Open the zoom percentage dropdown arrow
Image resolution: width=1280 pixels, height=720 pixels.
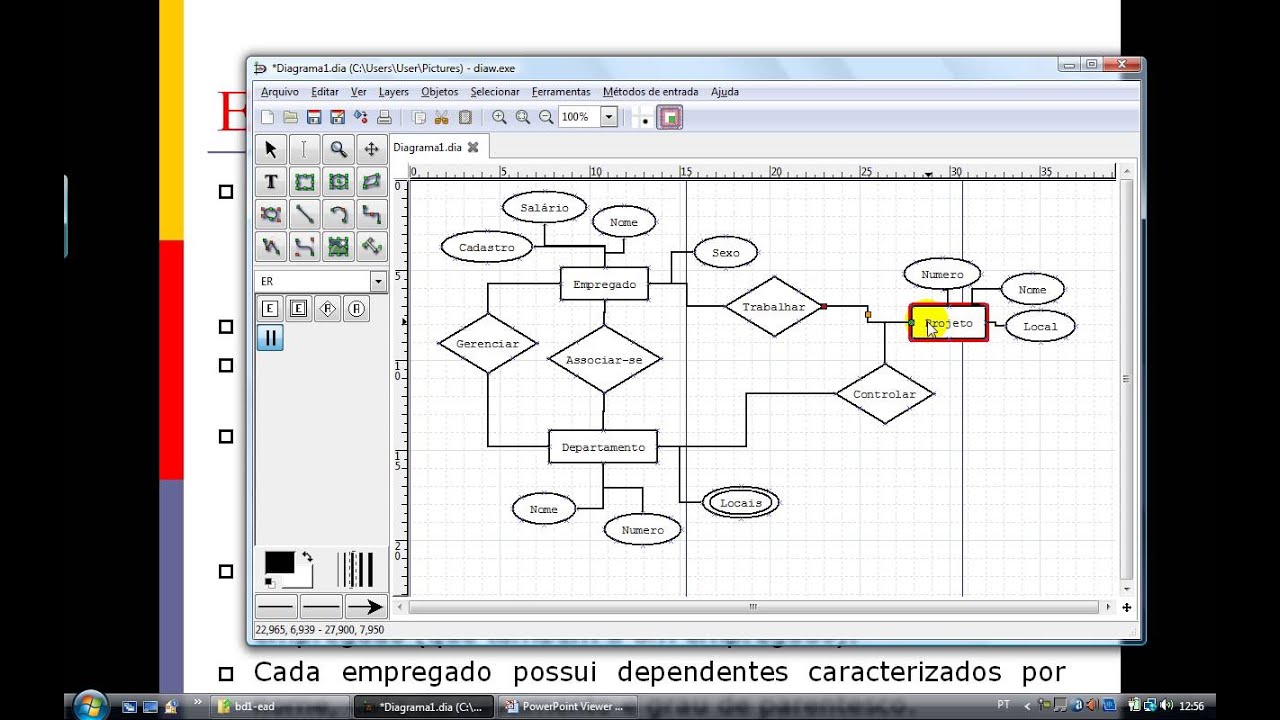608,117
